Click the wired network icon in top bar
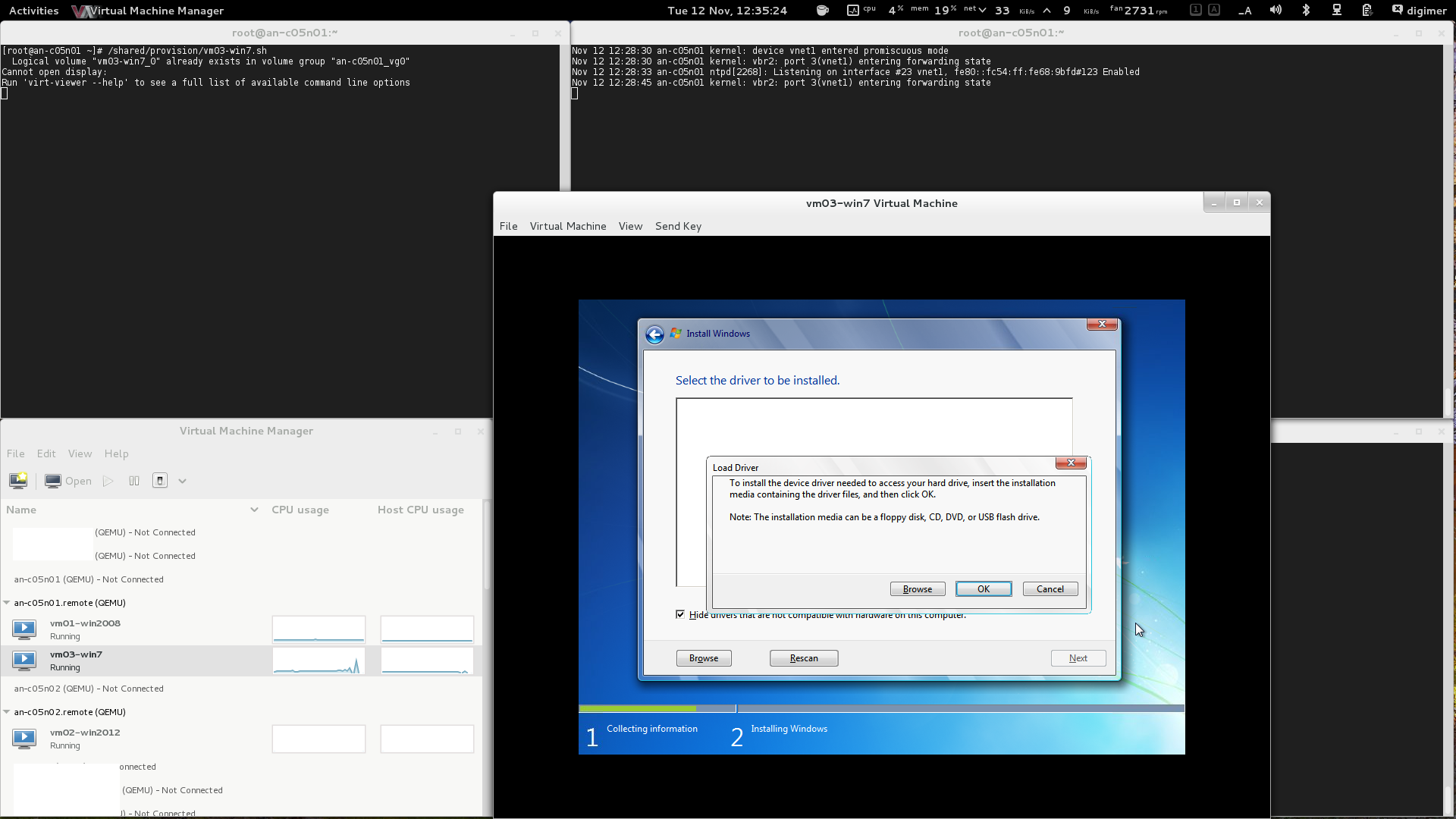Viewport: 1456px width, 819px height. click(x=1337, y=11)
